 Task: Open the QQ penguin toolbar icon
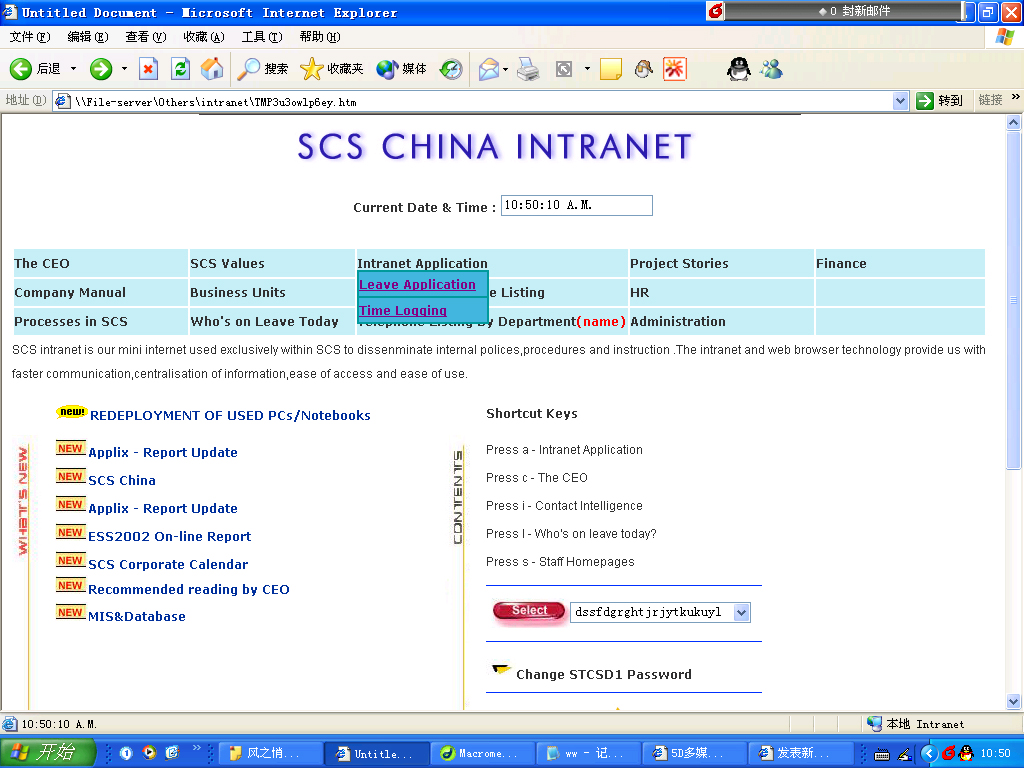pos(738,69)
